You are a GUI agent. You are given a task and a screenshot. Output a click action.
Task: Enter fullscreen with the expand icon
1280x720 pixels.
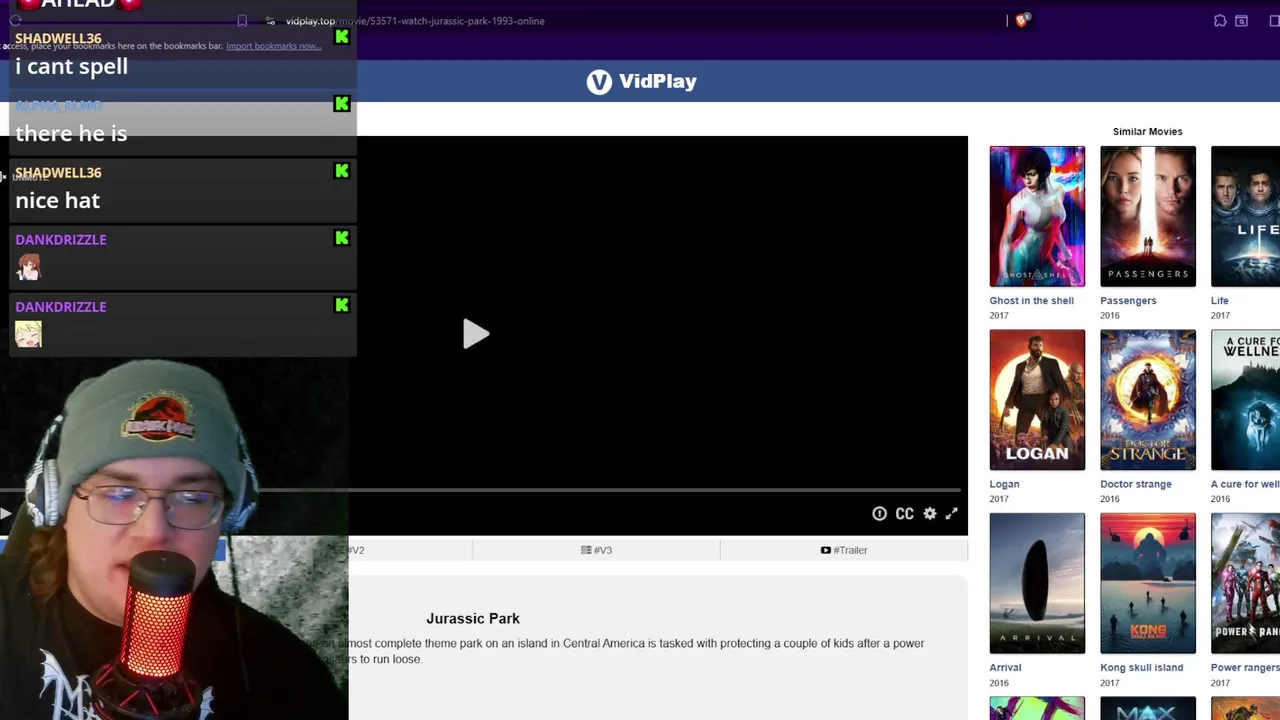click(952, 513)
